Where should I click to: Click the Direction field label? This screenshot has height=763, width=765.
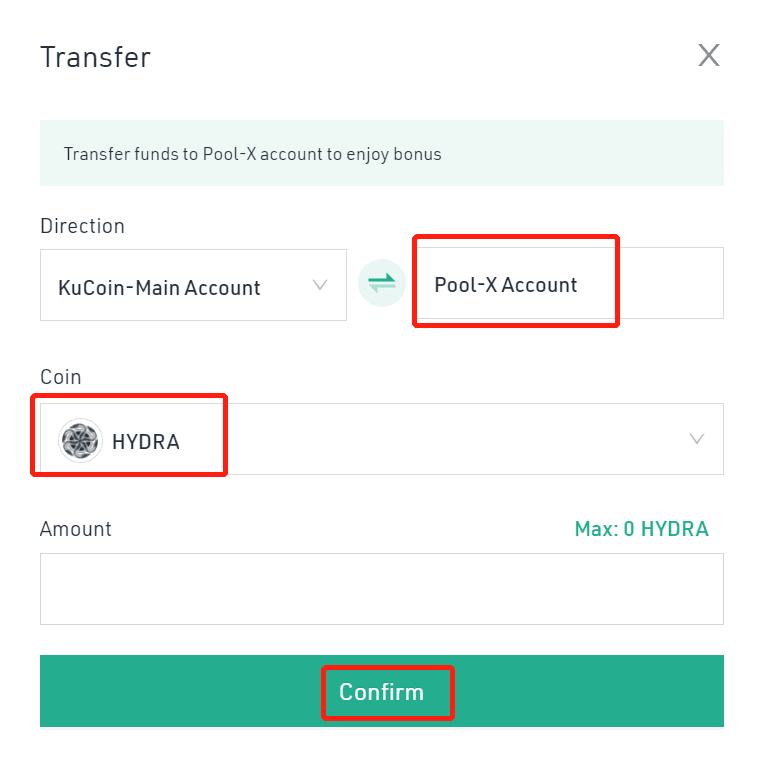click(82, 226)
